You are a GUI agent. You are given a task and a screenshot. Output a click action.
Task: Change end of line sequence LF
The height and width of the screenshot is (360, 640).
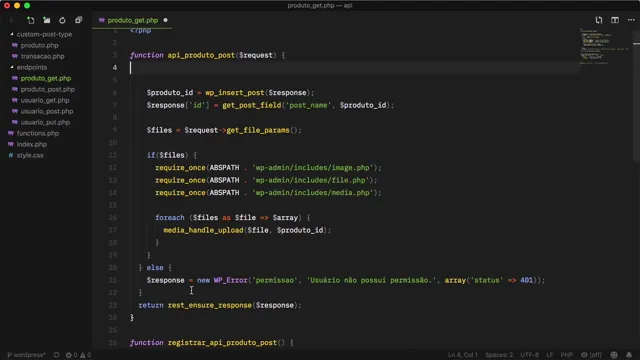point(550,355)
